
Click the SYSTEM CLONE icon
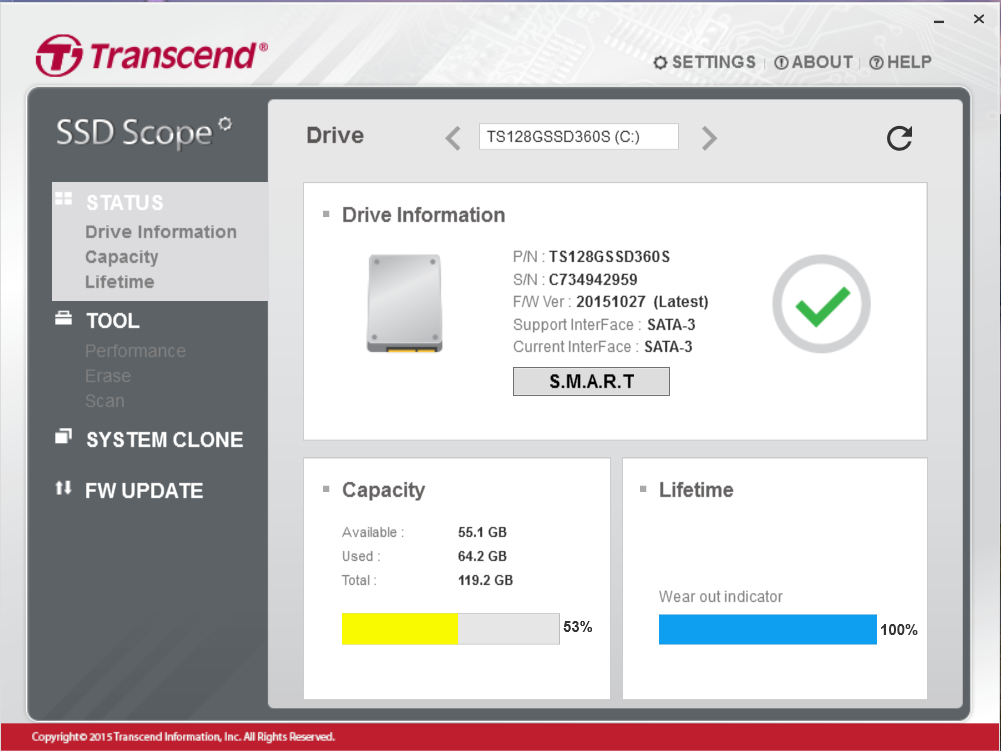pyautogui.click(x=63, y=437)
